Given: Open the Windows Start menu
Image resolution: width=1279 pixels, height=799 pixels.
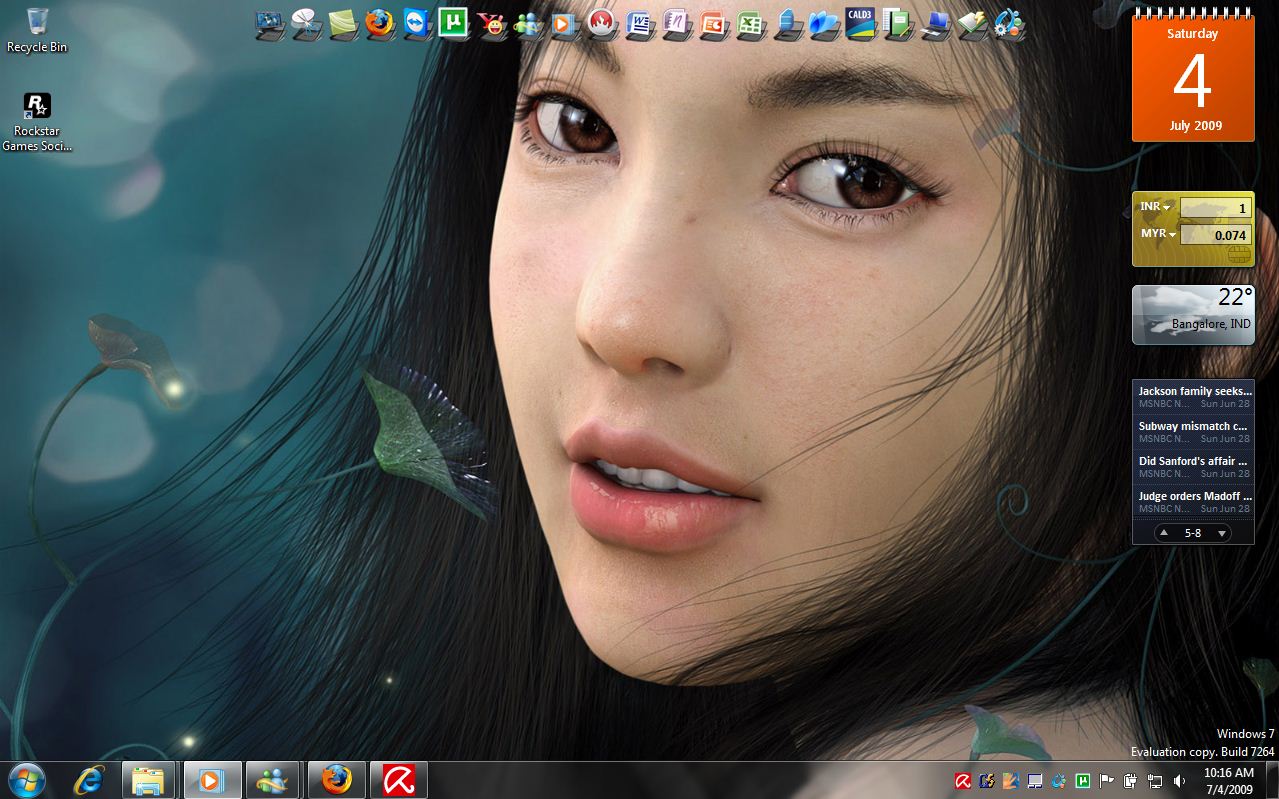Looking at the screenshot, I should [x=26, y=780].
